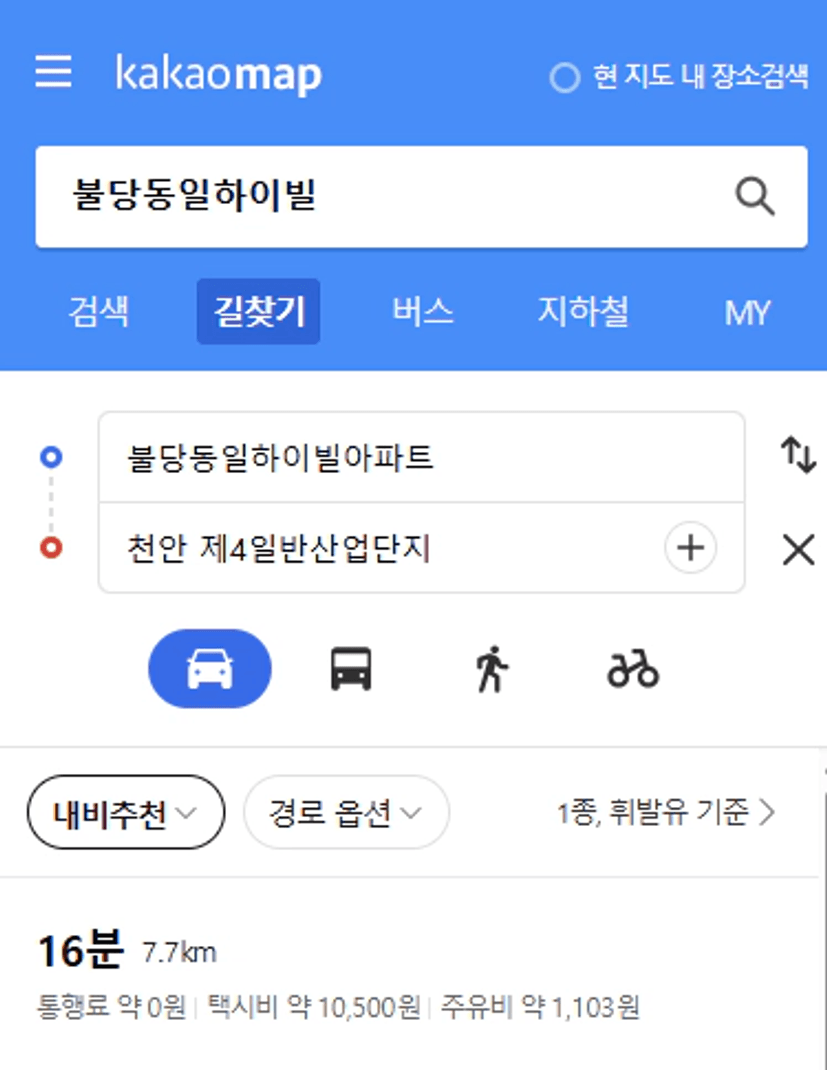Select car driving mode
The height and width of the screenshot is (1070, 827).
209,669
